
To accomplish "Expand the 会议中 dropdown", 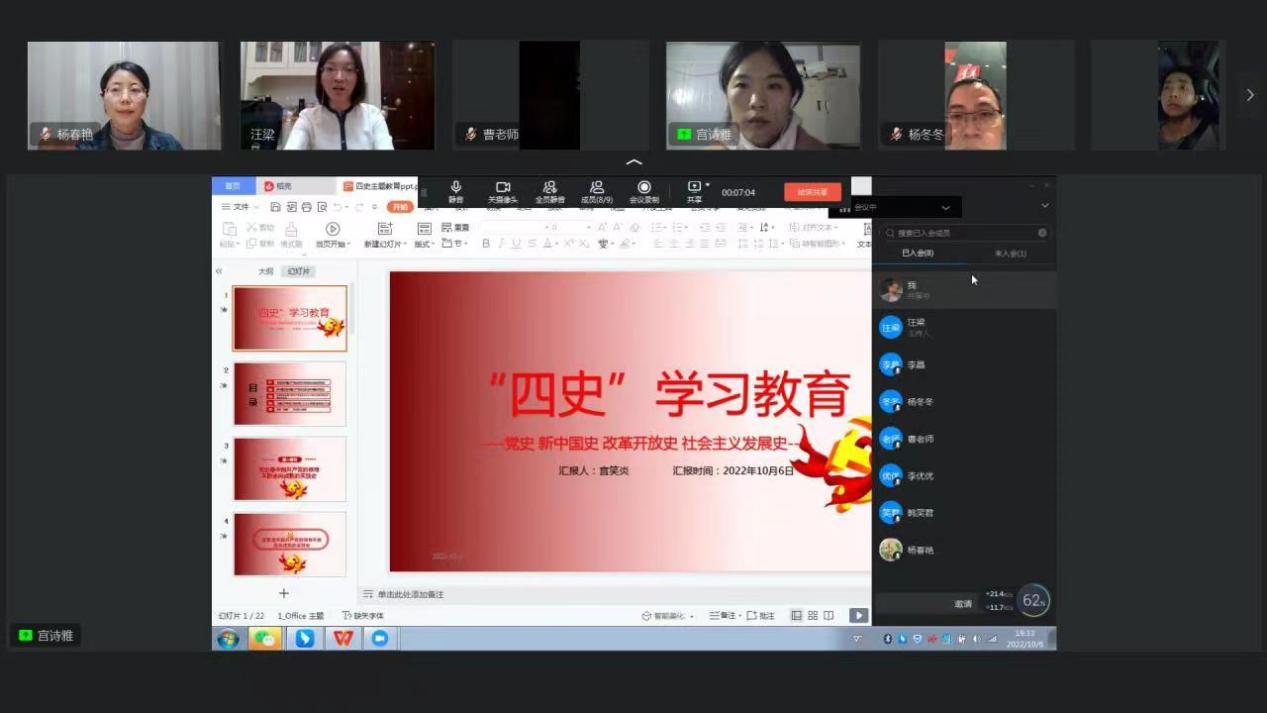I will pos(945,208).
